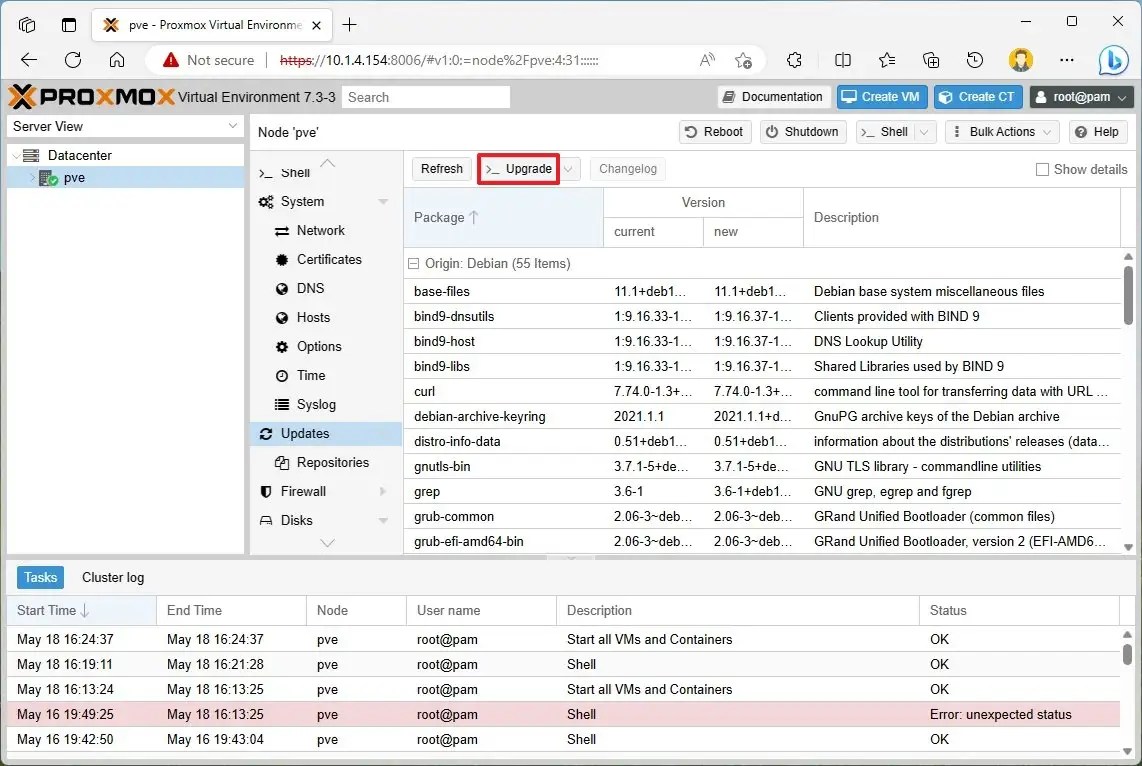Open the Syslog viewer

[316, 404]
